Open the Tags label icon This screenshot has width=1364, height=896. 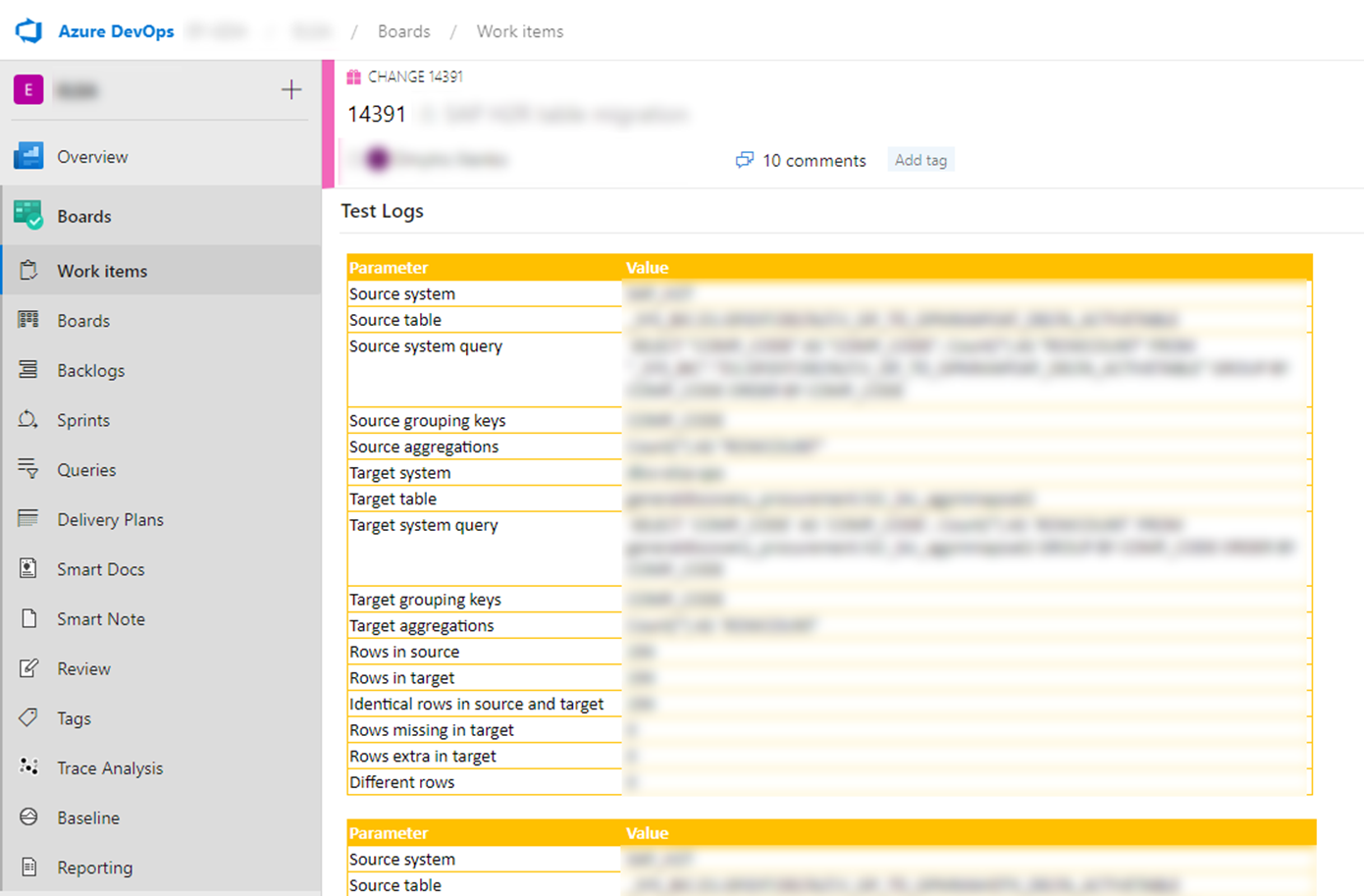pos(28,718)
